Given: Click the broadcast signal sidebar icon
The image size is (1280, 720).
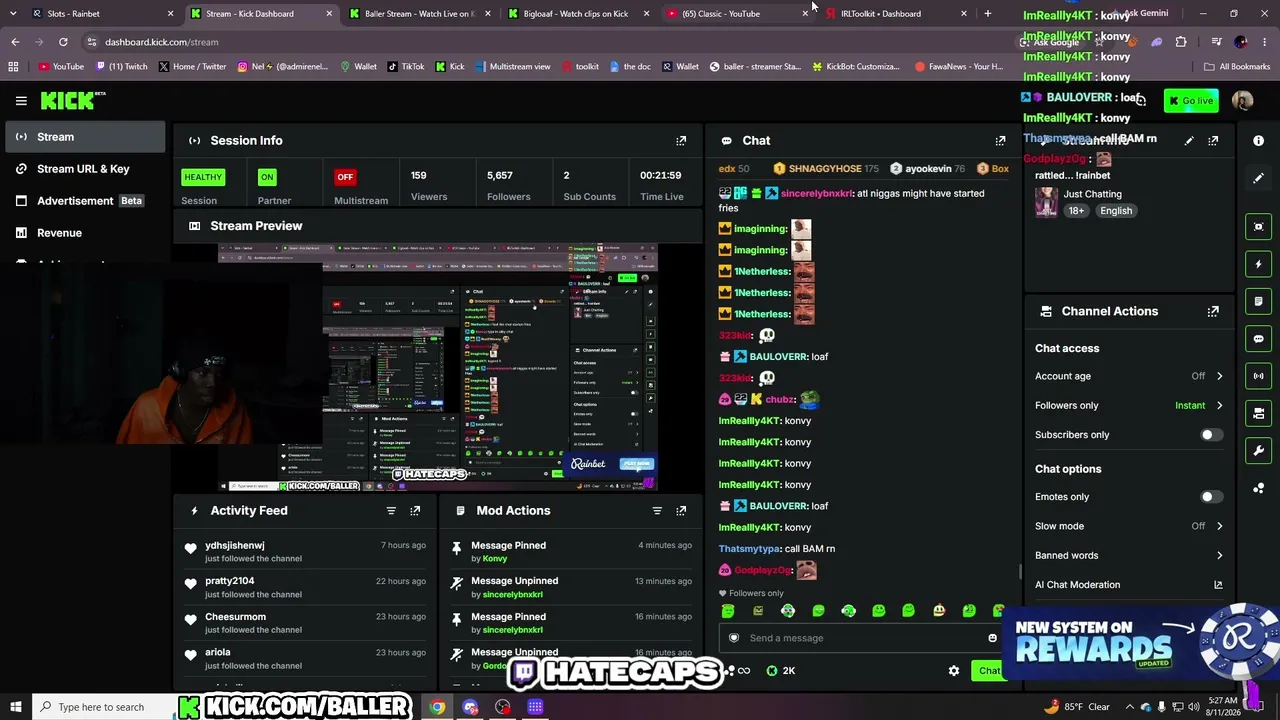Looking at the screenshot, I should (x=1258, y=376).
